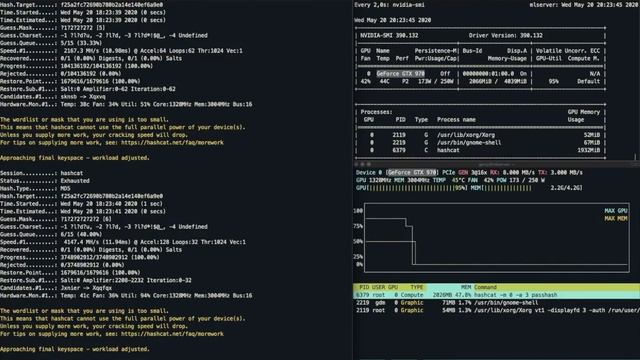This screenshot has height=360, width=640.
Task: Click TX: 3.000 MB/s value
Action: (x=560, y=173)
